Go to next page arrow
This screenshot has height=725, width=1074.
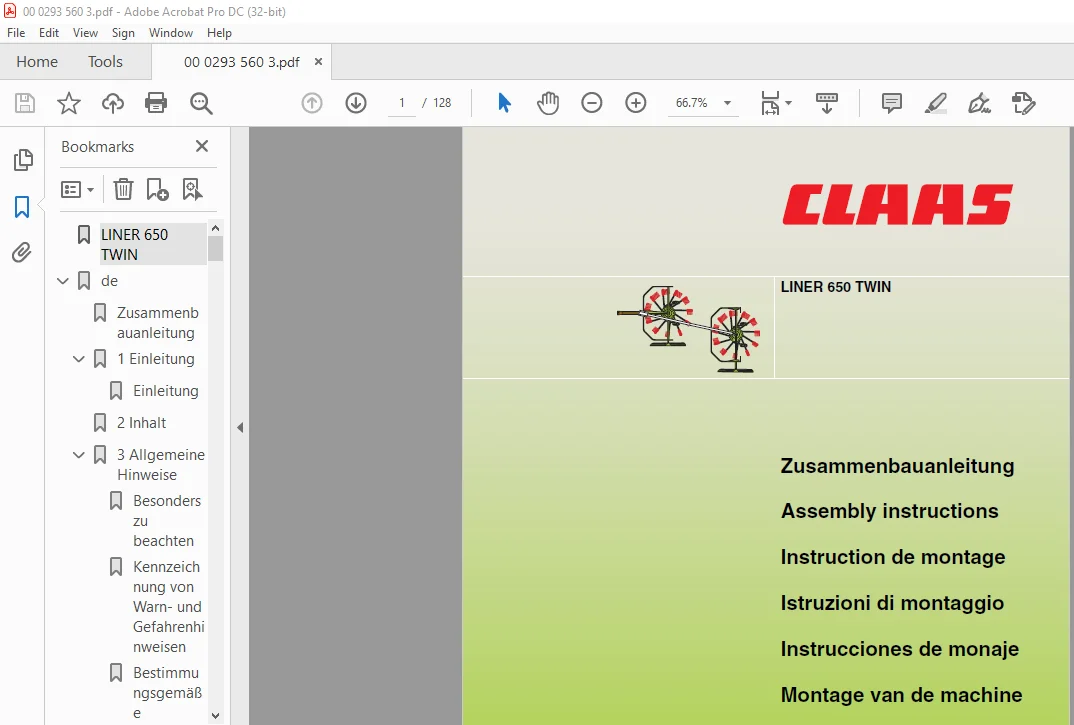click(x=356, y=103)
